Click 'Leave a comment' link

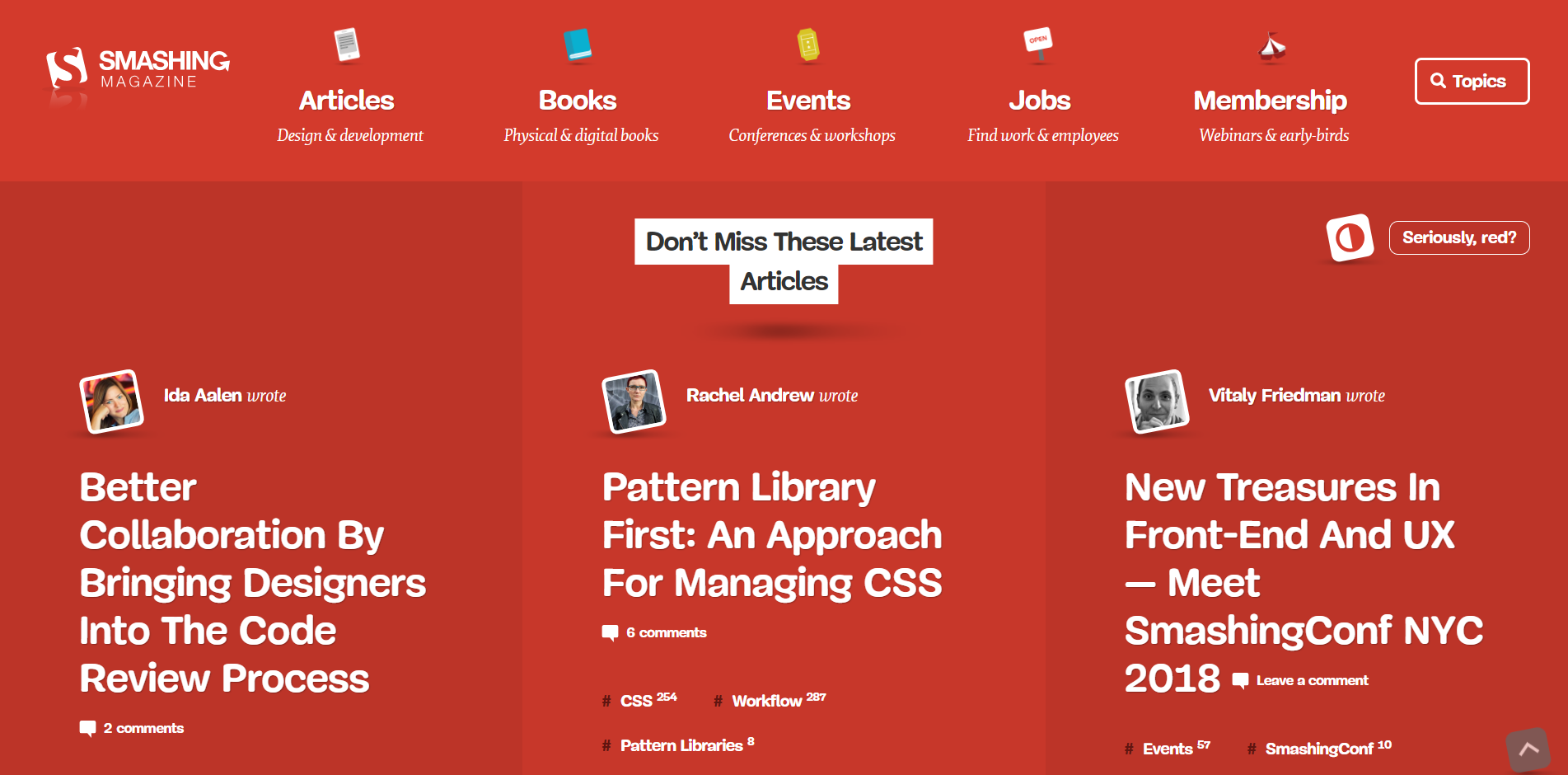(1312, 681)
